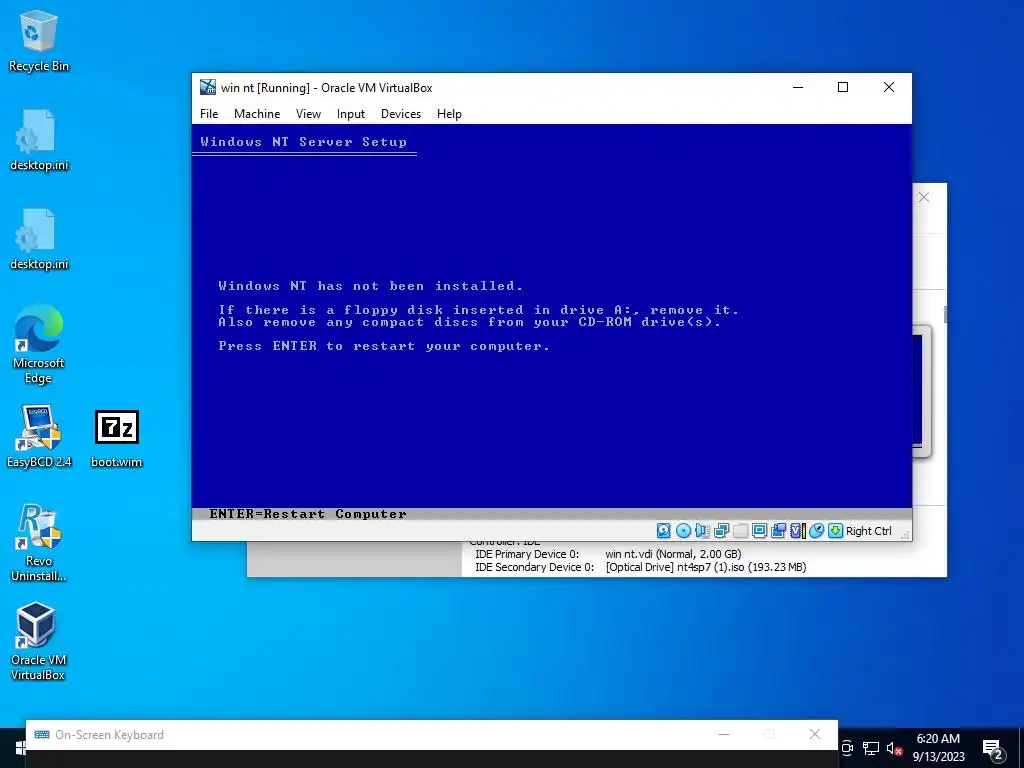Click the Windows Start button
This screenshot has width=1024, height=768.
[18, 748]
